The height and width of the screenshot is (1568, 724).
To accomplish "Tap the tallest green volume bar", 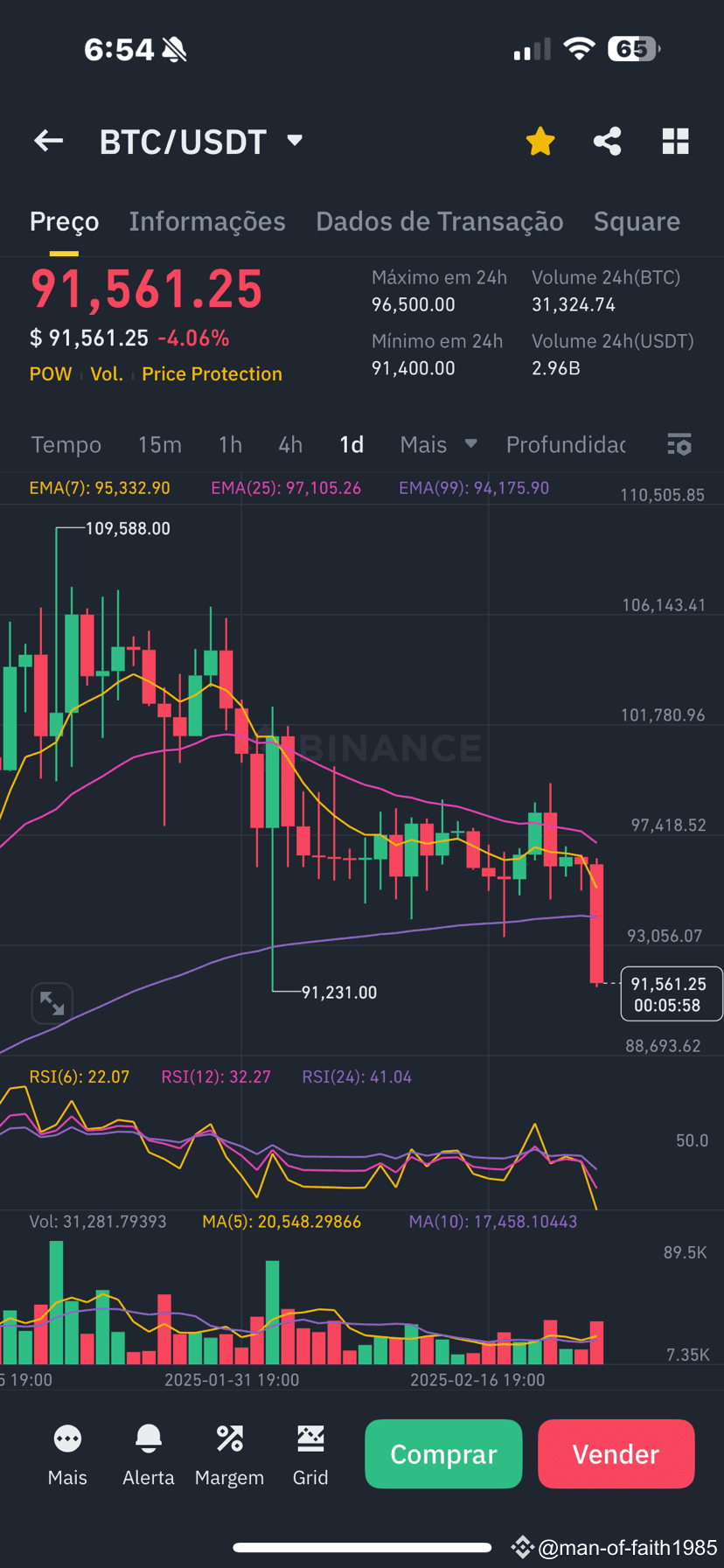I will (x=57, y=1302).
